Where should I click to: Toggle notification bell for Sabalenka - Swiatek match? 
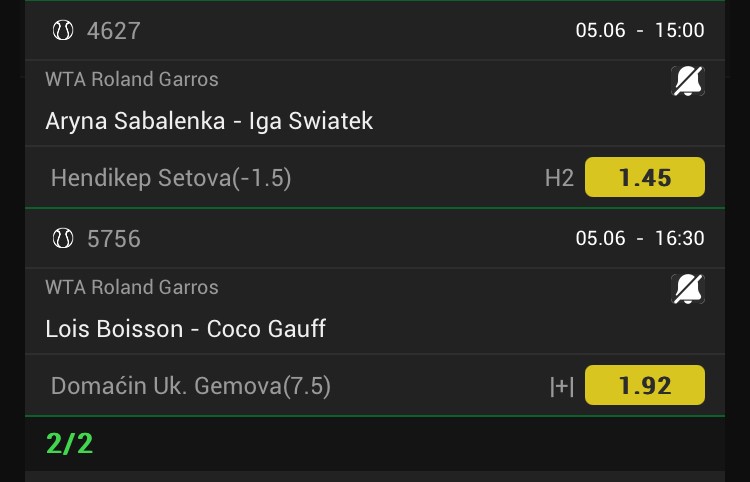pyautogui.click(x=687, y=81)
